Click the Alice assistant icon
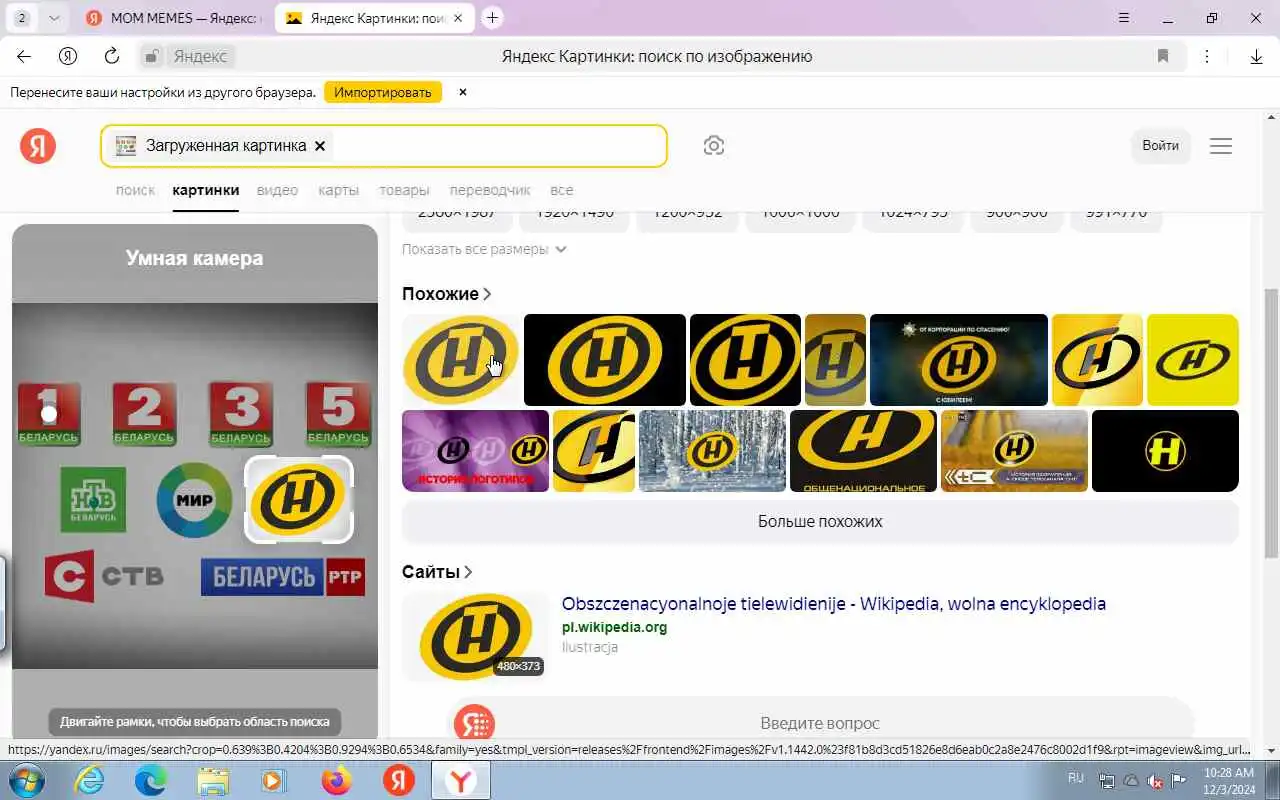 point(474,723)
